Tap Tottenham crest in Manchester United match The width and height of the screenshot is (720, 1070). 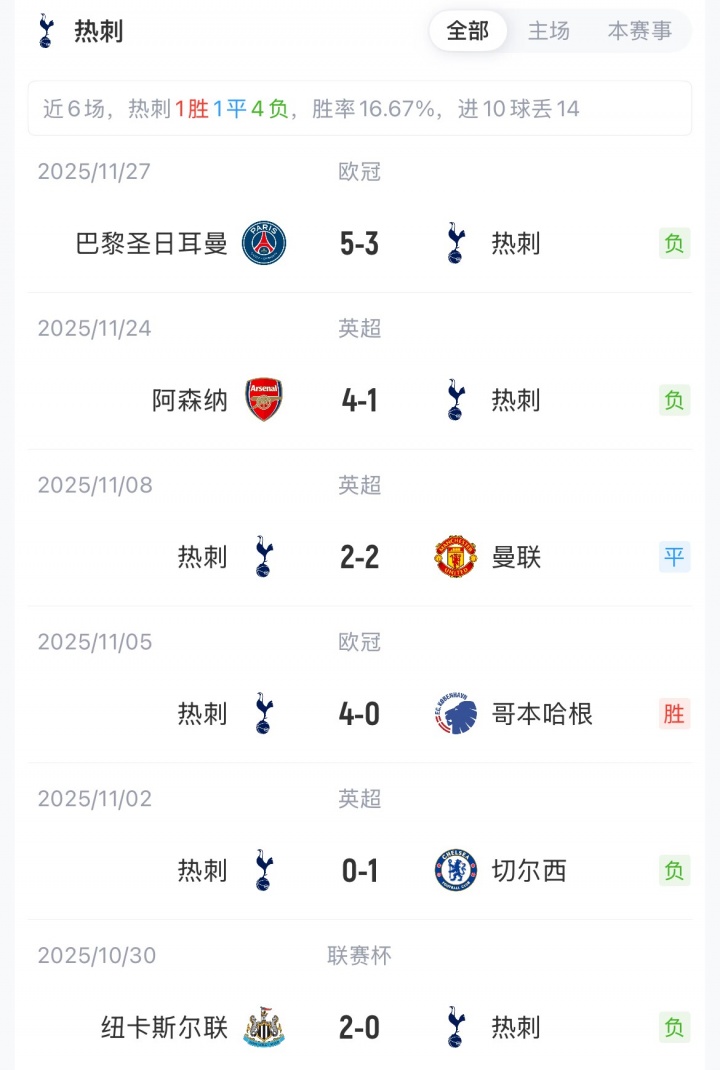[264, 557]
